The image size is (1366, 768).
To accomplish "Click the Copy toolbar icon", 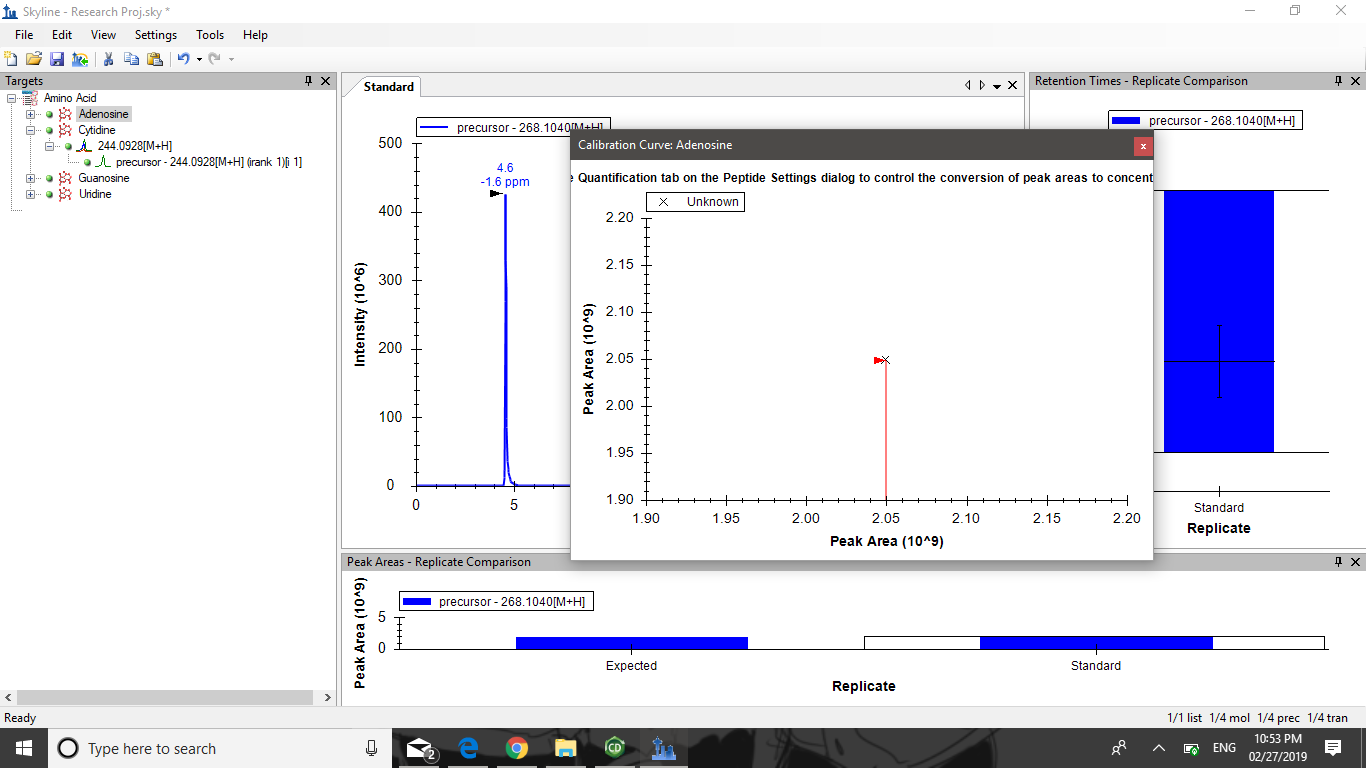I will click(131, 59).
